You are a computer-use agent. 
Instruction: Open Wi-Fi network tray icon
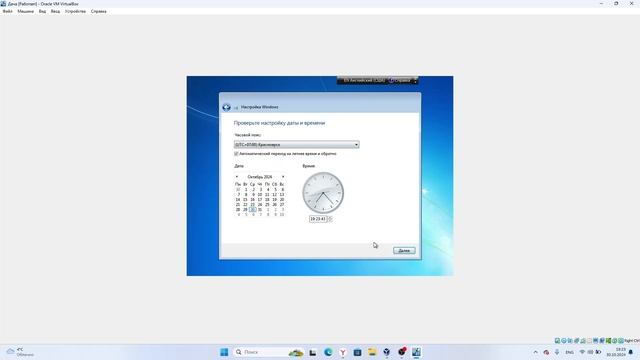pos(582,352)
